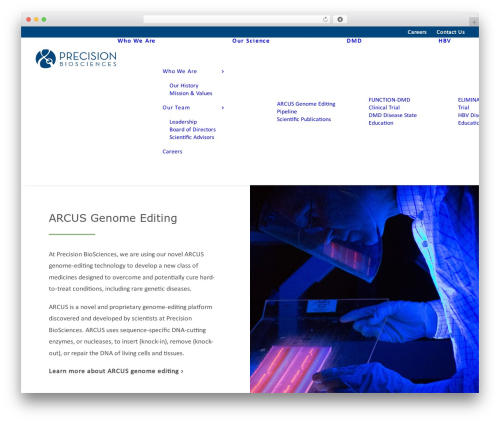Image resolution: width=500 pixels, height=423 pixels.
Task: Expand the Who We Are submenu chevron
Action: 223,71
